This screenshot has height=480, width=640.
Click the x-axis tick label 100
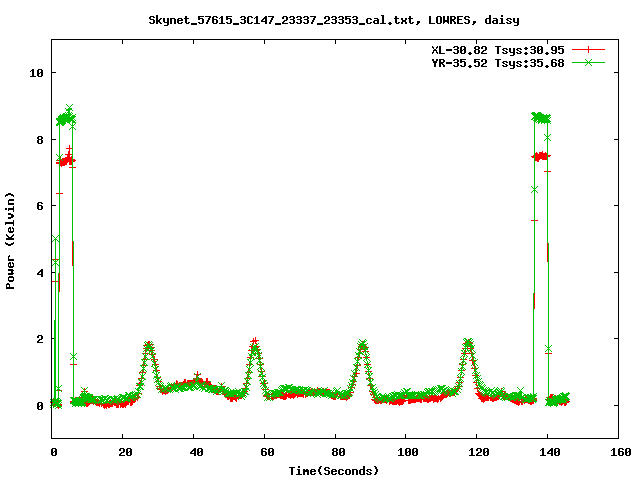(x=407, y=452)
